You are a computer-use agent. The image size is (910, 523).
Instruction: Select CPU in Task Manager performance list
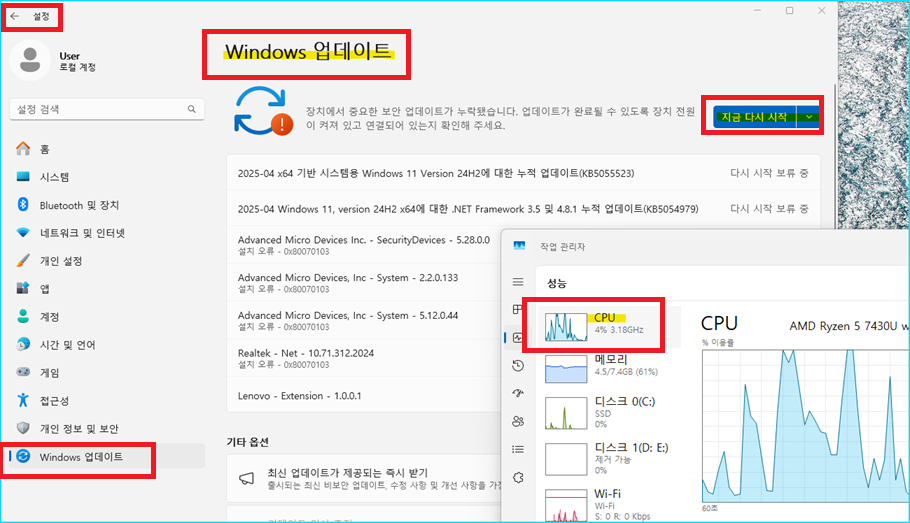click(609, 326)
